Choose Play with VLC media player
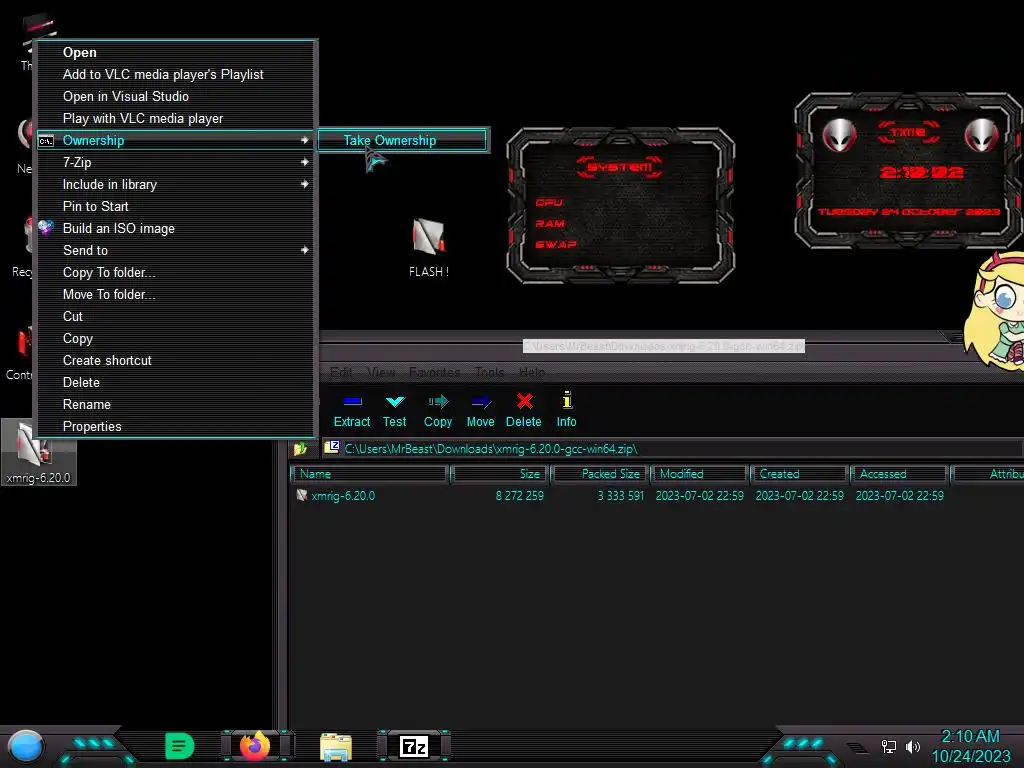This screenshot has height=768, width=1024. (176, 119)
